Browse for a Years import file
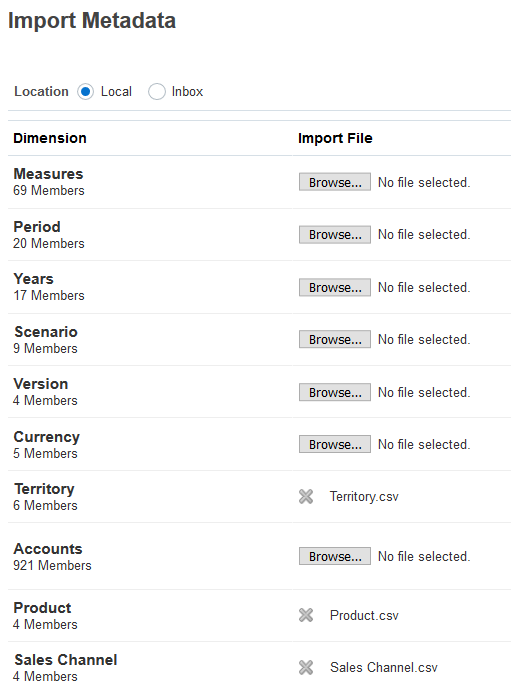 point(335,287)
